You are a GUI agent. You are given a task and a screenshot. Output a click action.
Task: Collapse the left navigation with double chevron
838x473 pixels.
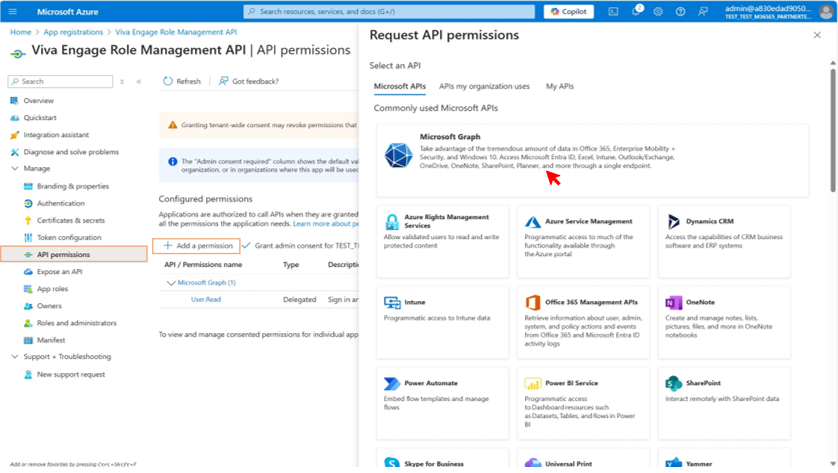[139, 81]
